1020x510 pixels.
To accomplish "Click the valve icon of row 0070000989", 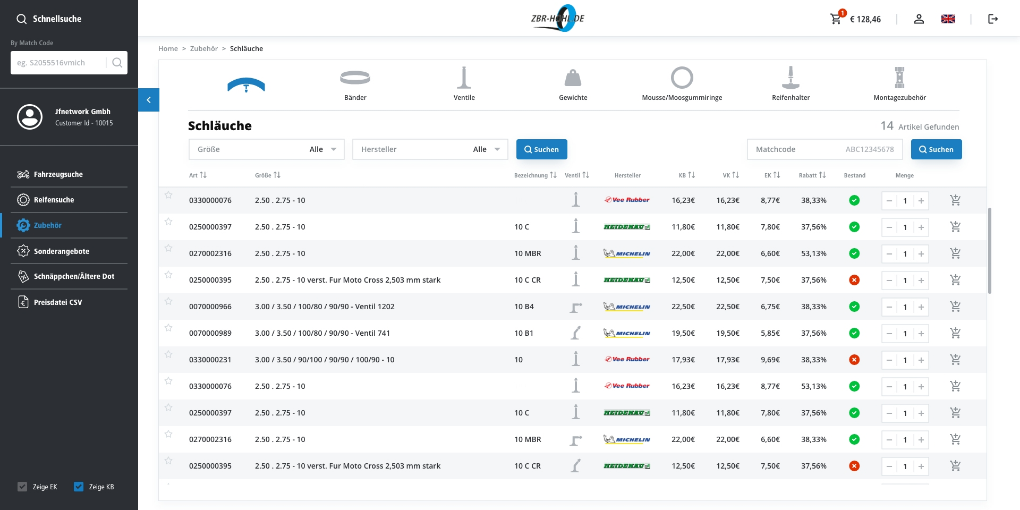I will 576,333.
